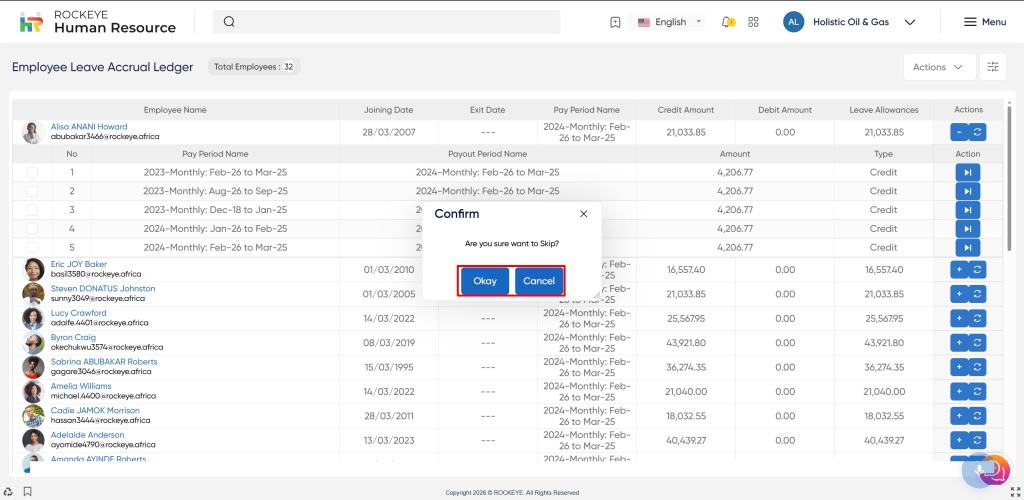Expand Eric JOY Baker's ledger rows
The image size is (1024, 500).
pyautogui.click(x=958, y=269)
